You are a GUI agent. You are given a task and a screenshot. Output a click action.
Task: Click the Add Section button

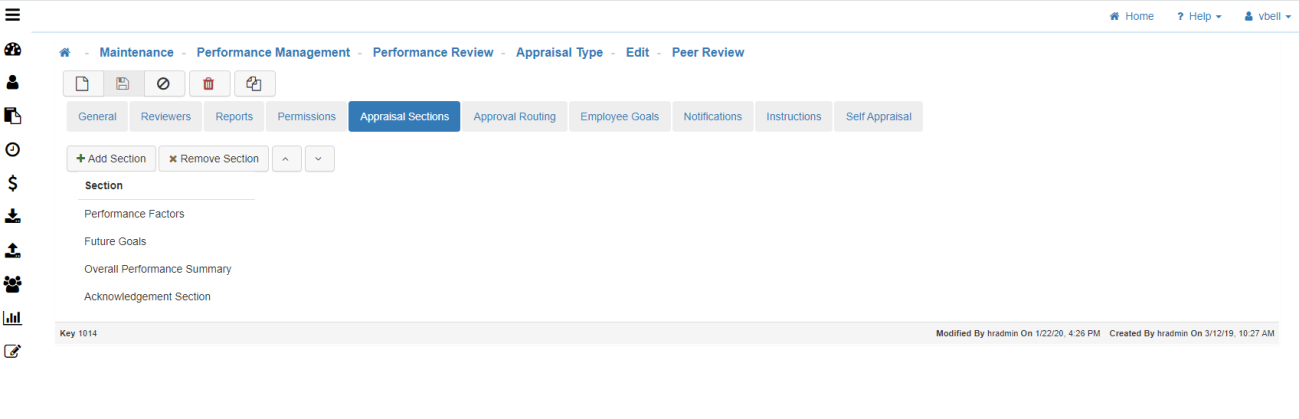coord(111,159)
